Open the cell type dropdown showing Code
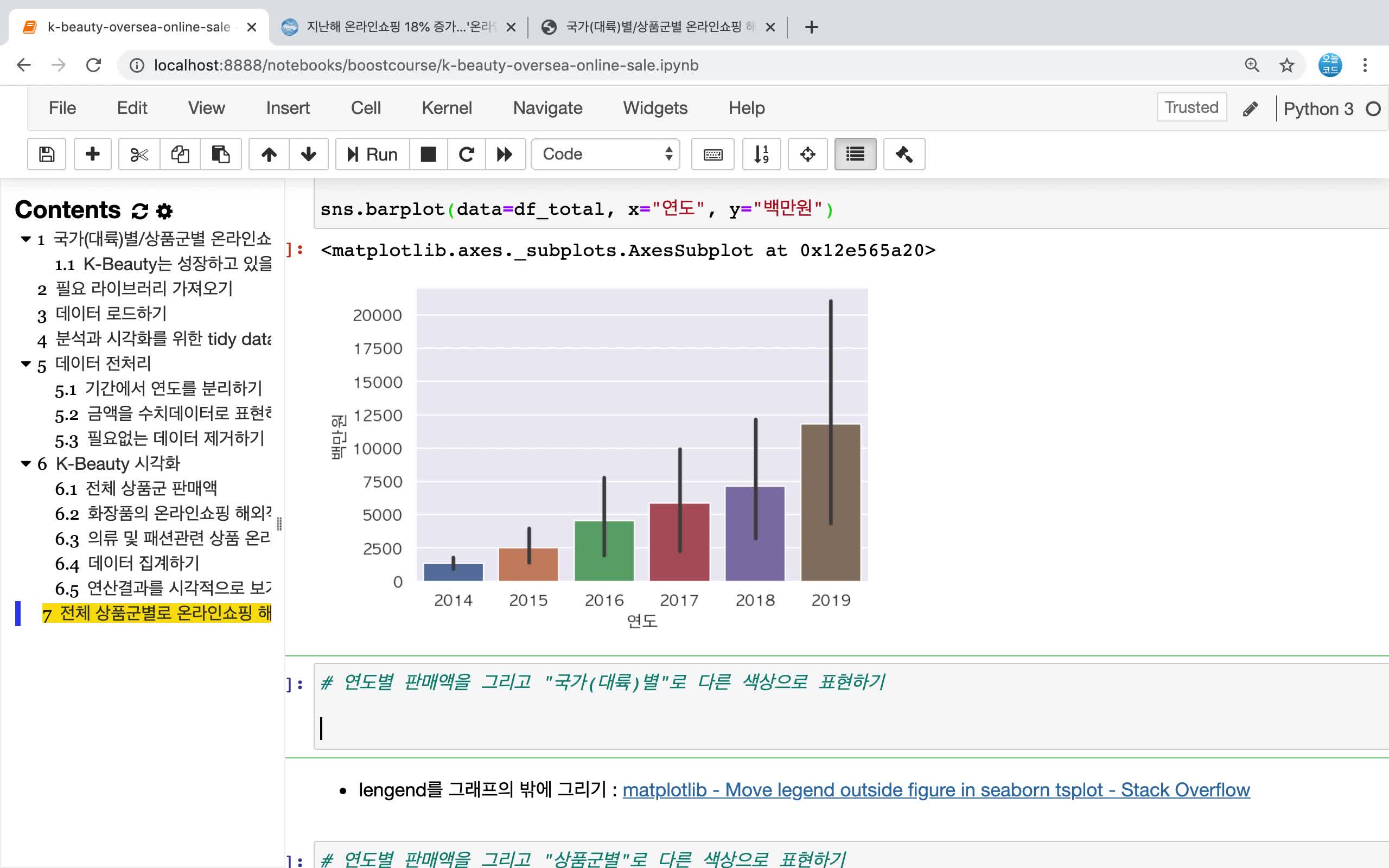 606,154
